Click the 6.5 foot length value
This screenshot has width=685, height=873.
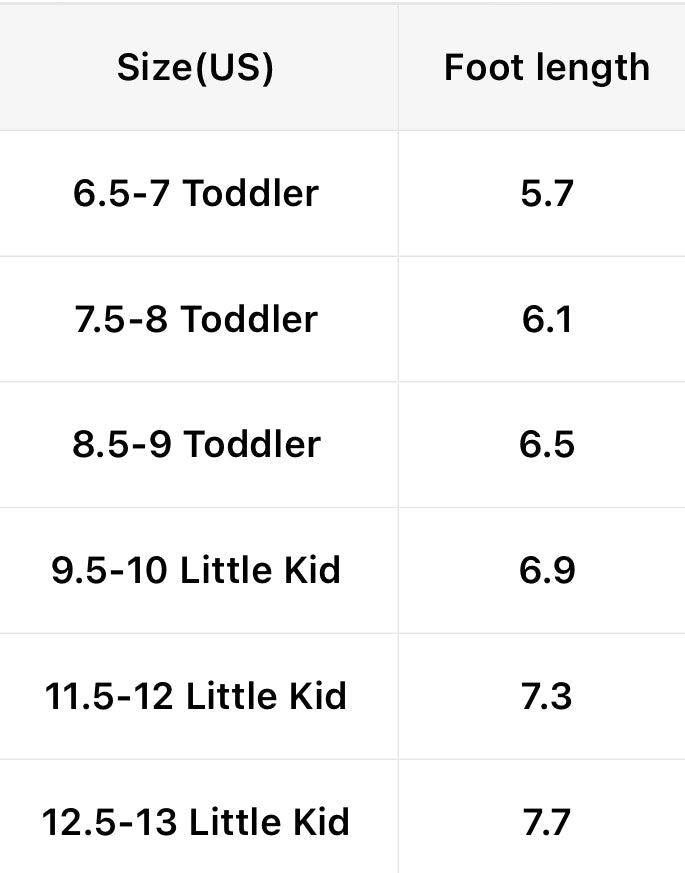(546, 444)
